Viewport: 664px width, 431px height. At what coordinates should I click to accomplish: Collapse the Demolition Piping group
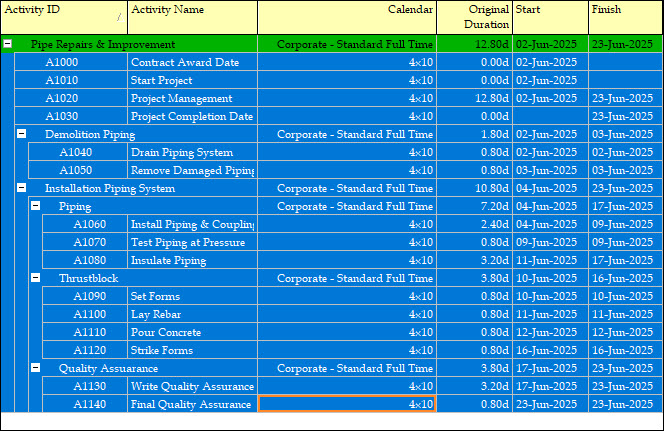click(x=22, y=134)
